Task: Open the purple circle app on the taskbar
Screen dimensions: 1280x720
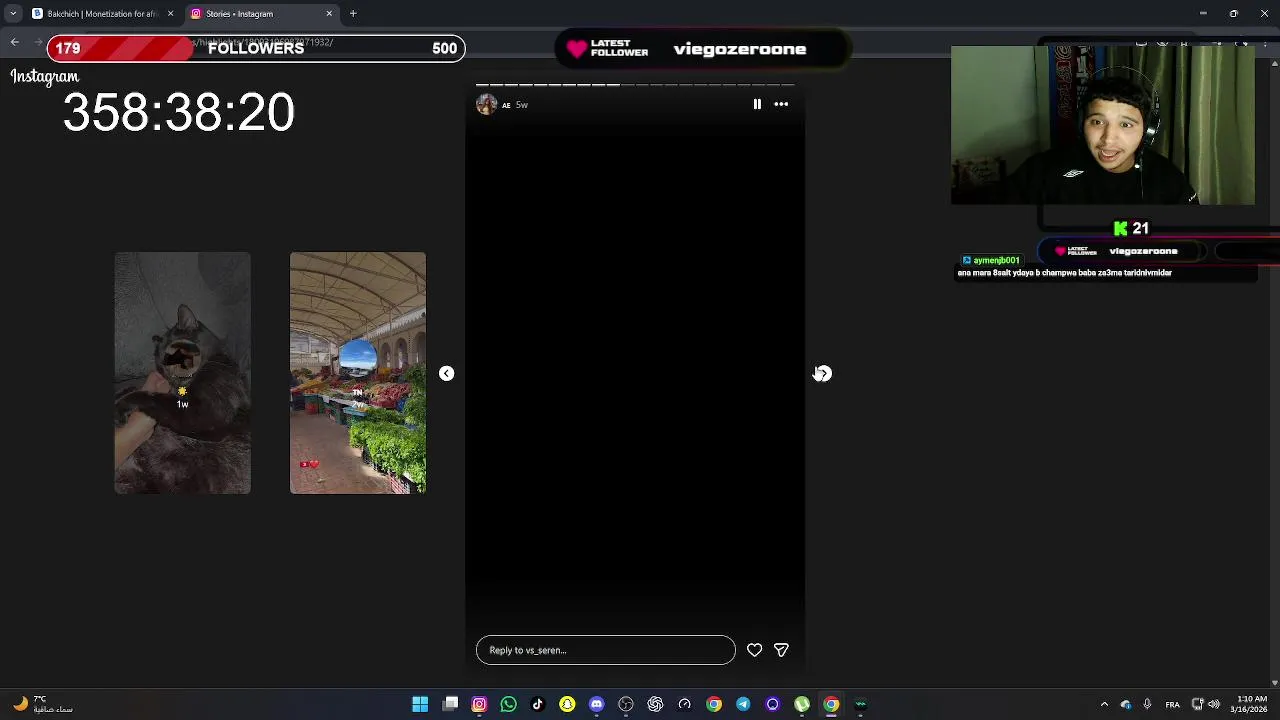Action: pyautogui.click(x=772, y=704)
